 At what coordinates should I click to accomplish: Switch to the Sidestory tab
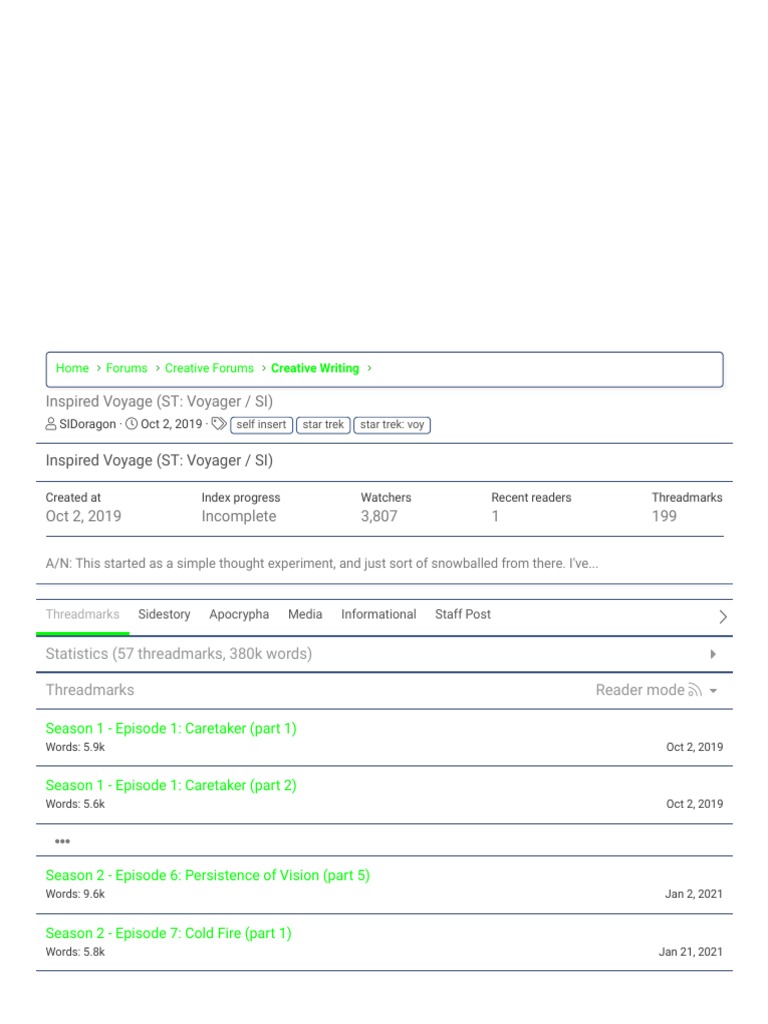tap(164, 615)
